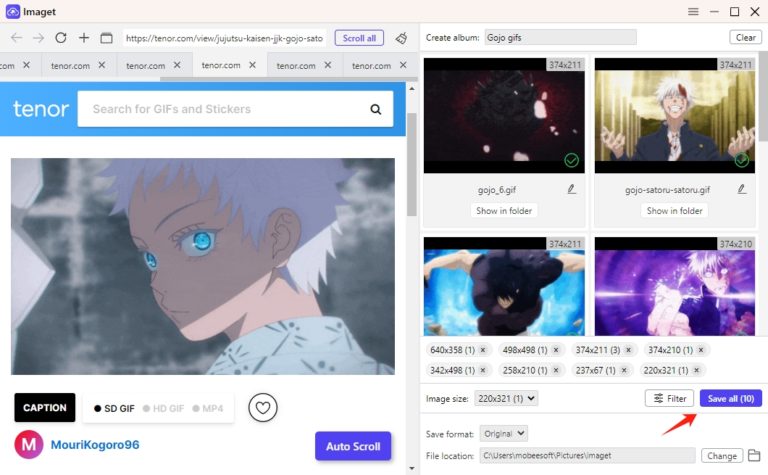Click the browser window icon beside the plus
The width and height of the screenshot is (768, 475).
[x=106, y=38]
